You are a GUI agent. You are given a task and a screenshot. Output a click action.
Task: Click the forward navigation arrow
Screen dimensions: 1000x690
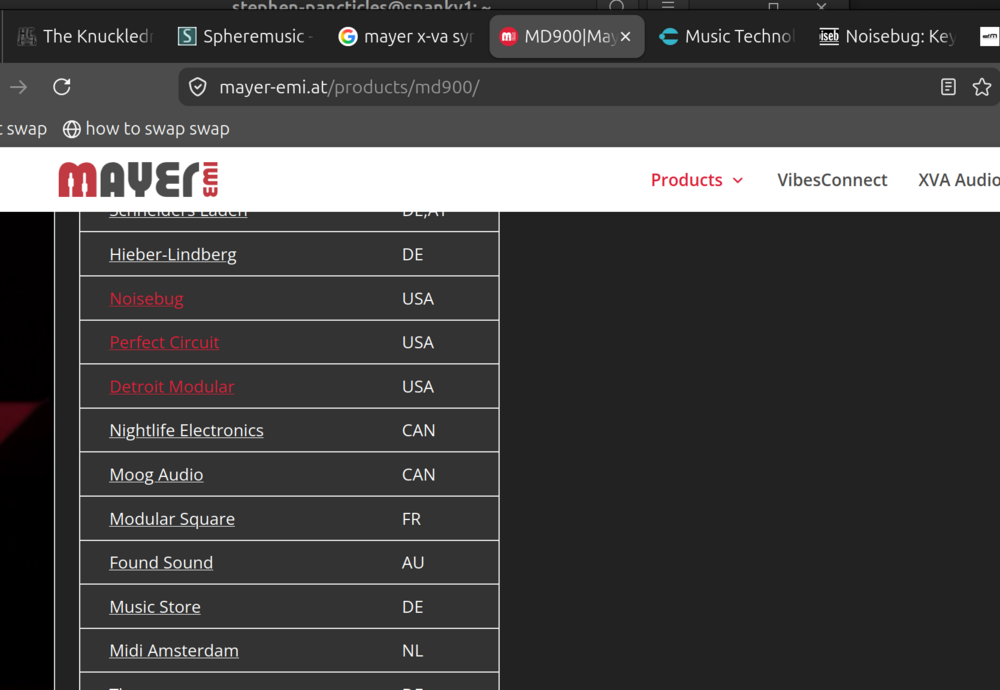coord(18,87)
